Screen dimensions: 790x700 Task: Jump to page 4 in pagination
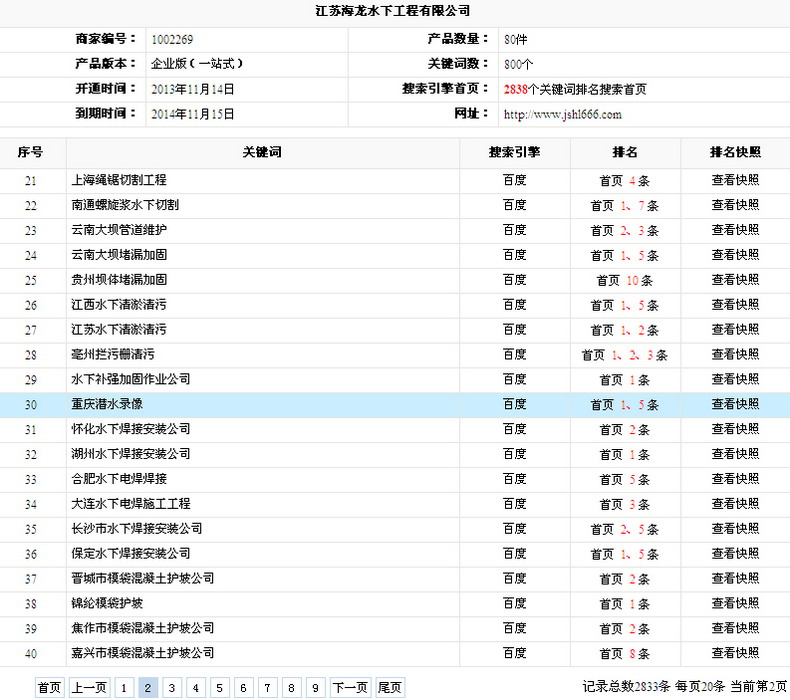[195, 687]
